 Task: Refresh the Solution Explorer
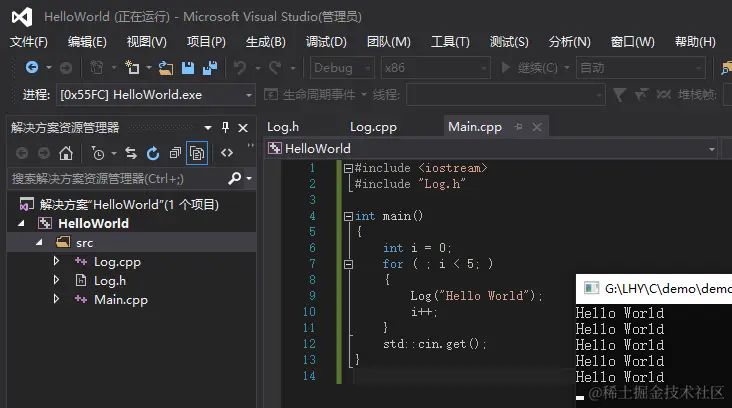153,153
